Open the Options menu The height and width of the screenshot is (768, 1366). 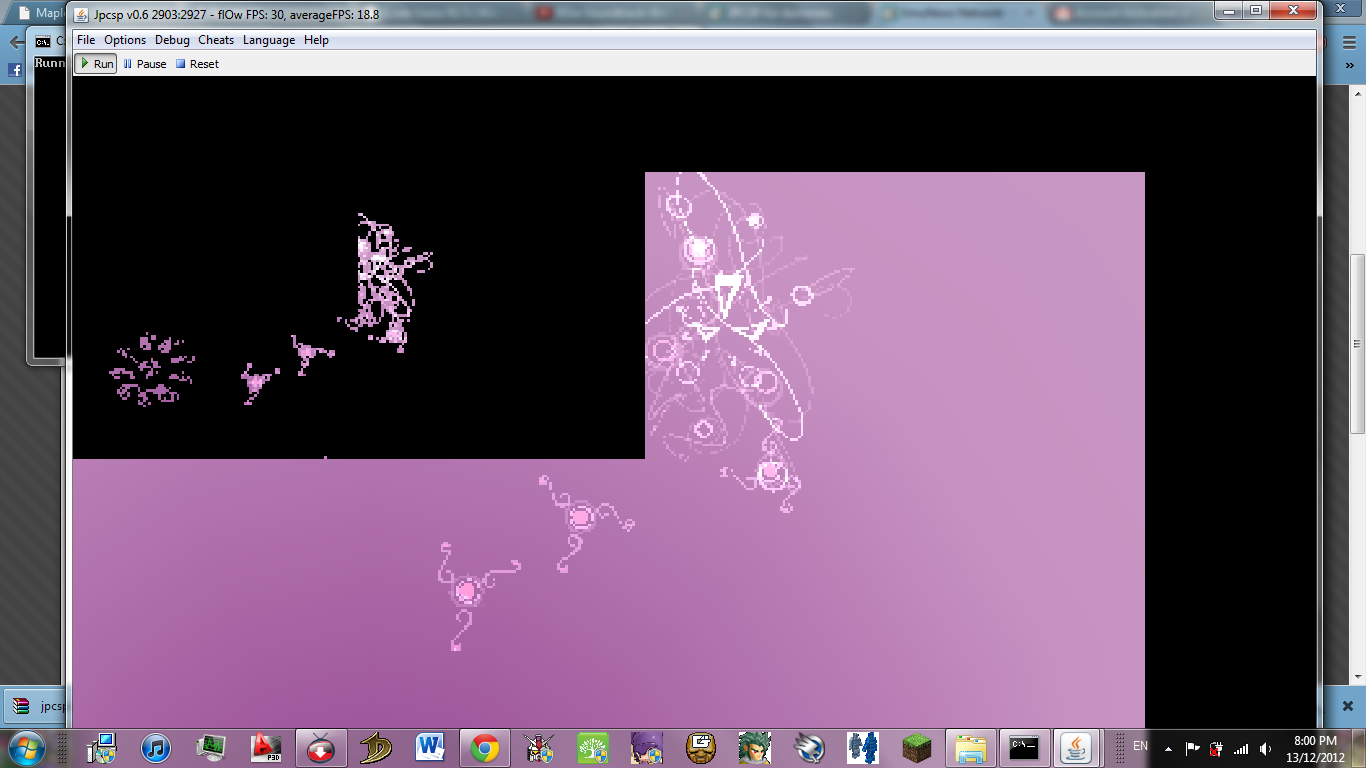click(x=125, y=40)
